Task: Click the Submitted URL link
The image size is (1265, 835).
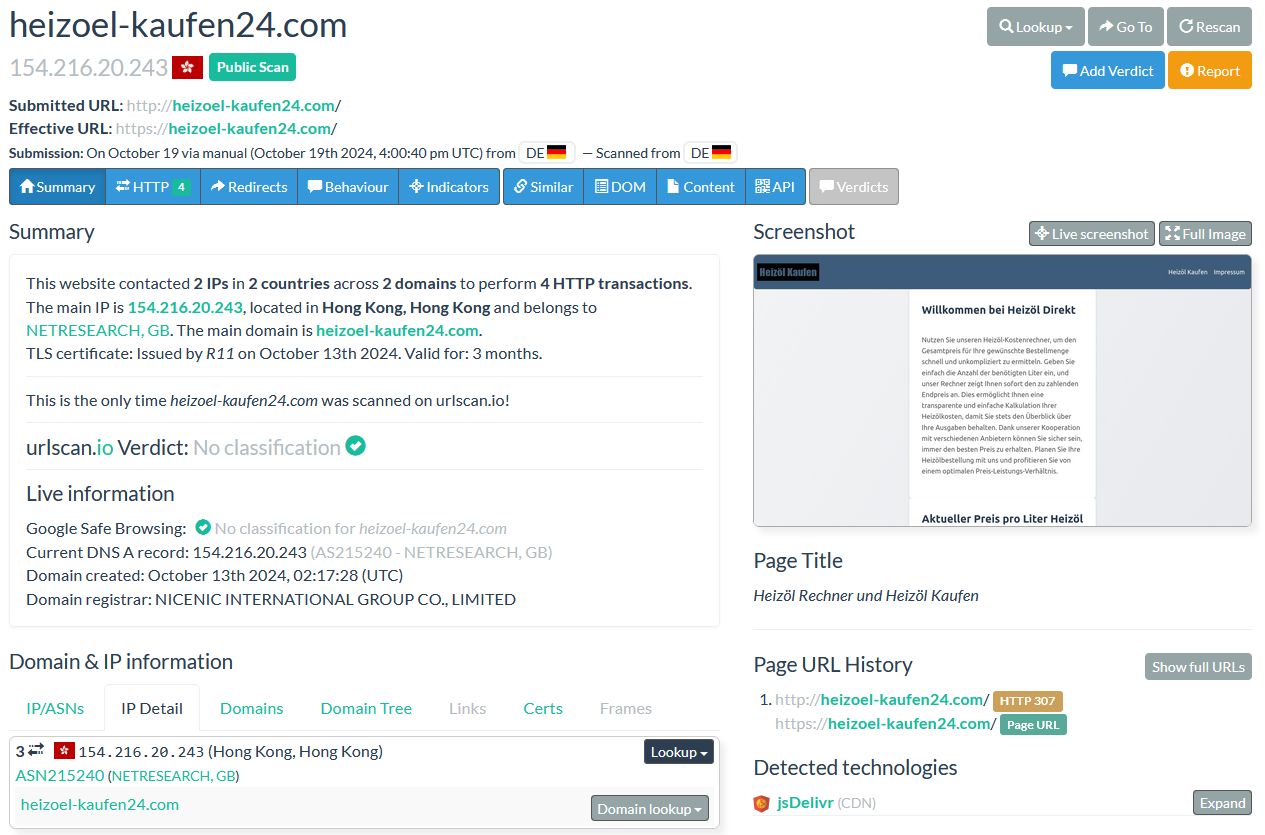Action: pos(234,105)
